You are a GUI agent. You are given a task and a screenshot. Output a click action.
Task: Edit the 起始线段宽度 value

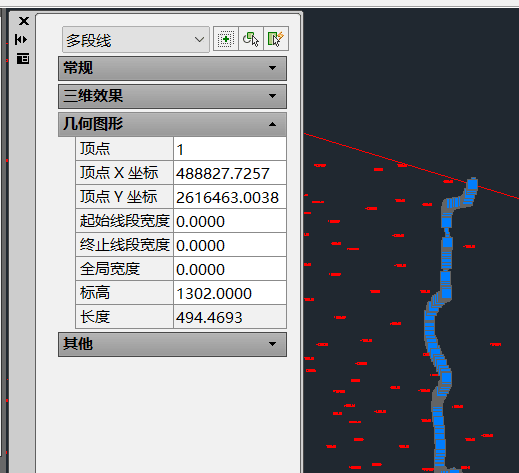[230, 221]
